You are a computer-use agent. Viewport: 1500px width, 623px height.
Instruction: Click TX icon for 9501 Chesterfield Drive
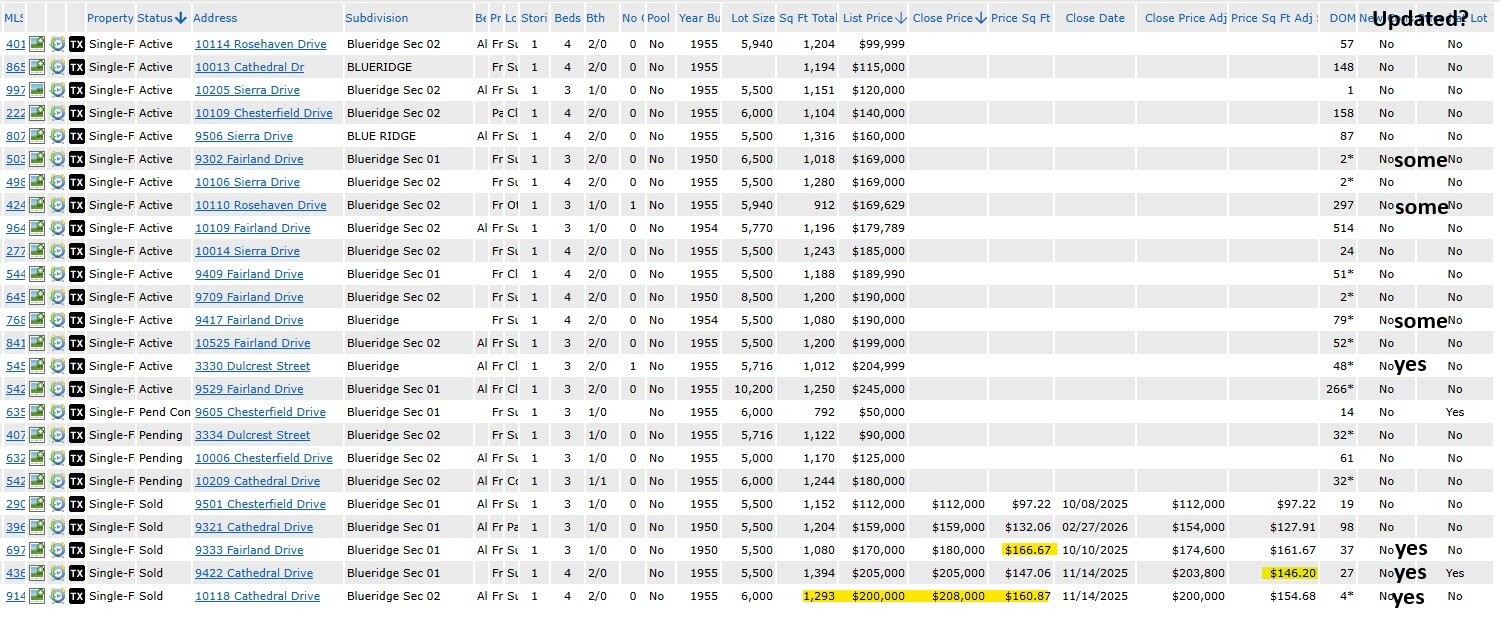click(76, 504)
